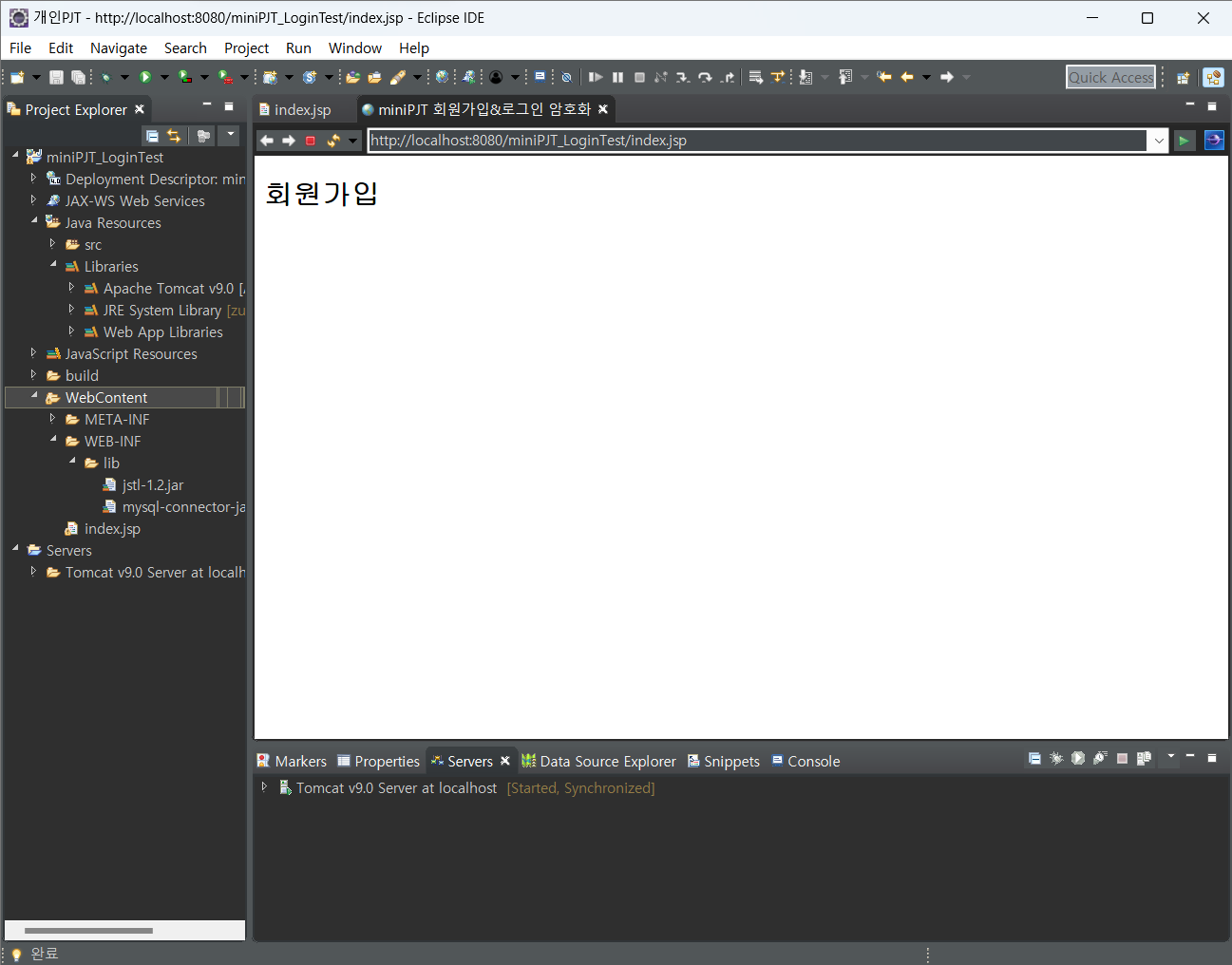Collapse All in Project Explorer
The width and height of the screenshot is (1232, 965).
click(x=152, y=136)
